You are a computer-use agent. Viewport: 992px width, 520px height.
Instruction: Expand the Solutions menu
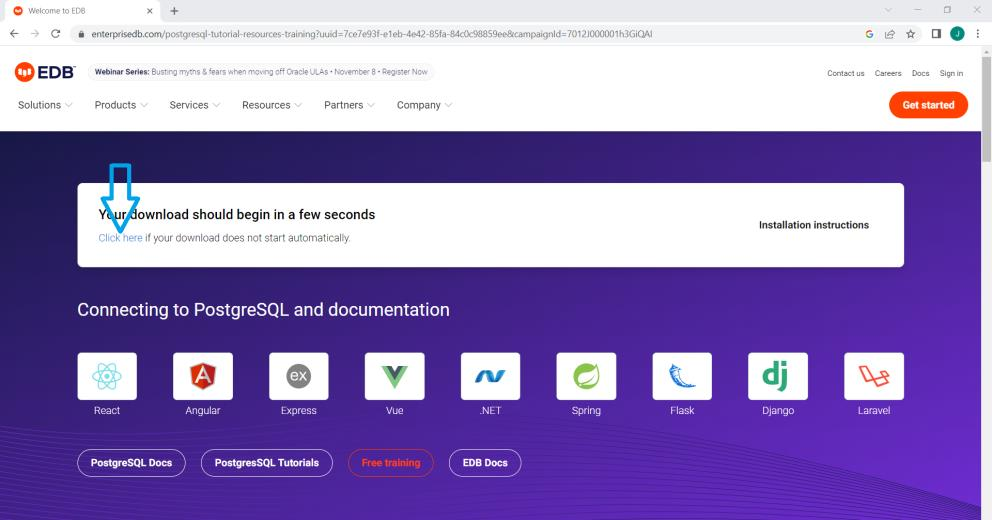coord(45,105)
